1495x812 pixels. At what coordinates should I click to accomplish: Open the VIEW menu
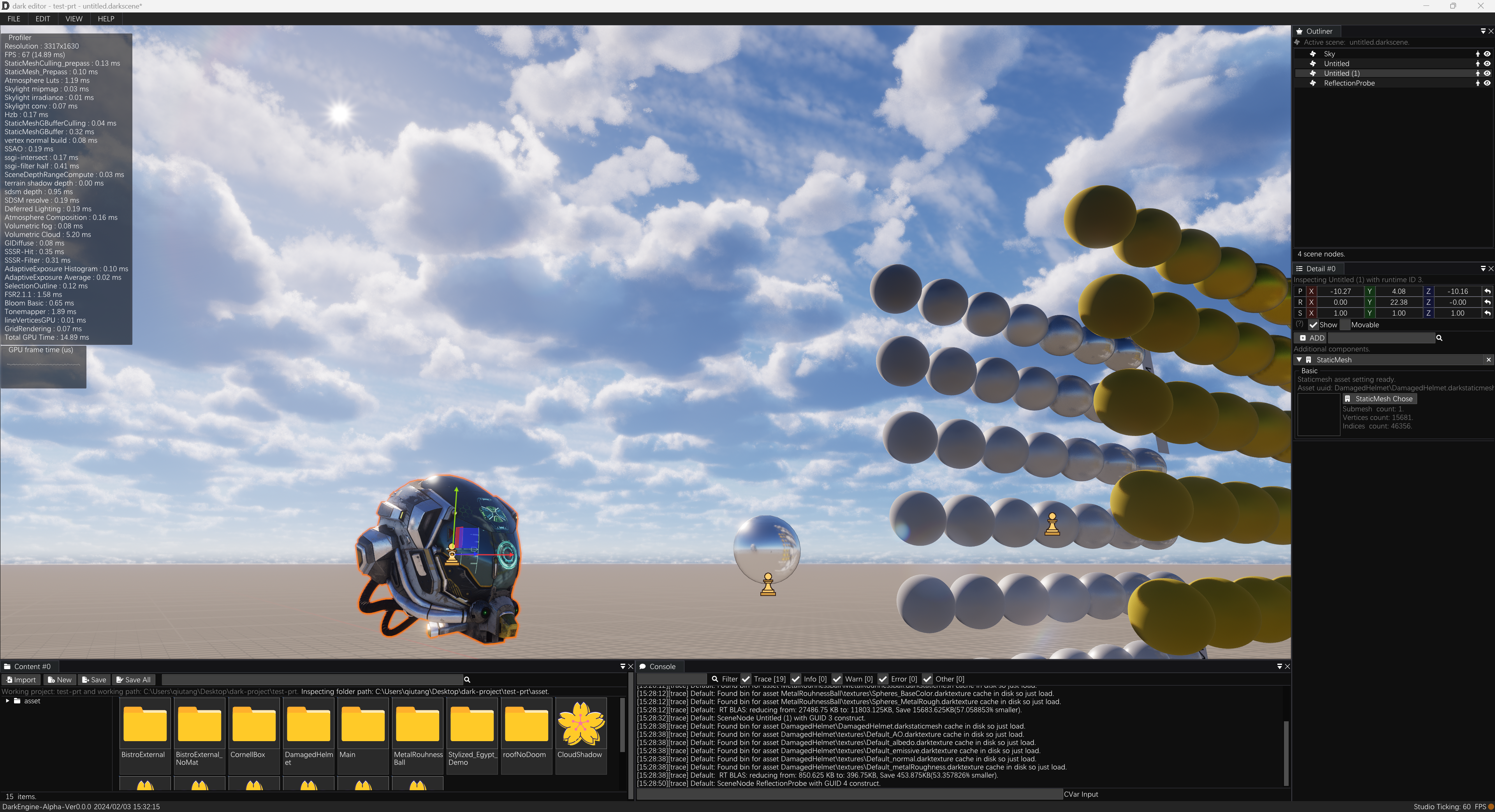pyautogui.click(x=74, y=19)
